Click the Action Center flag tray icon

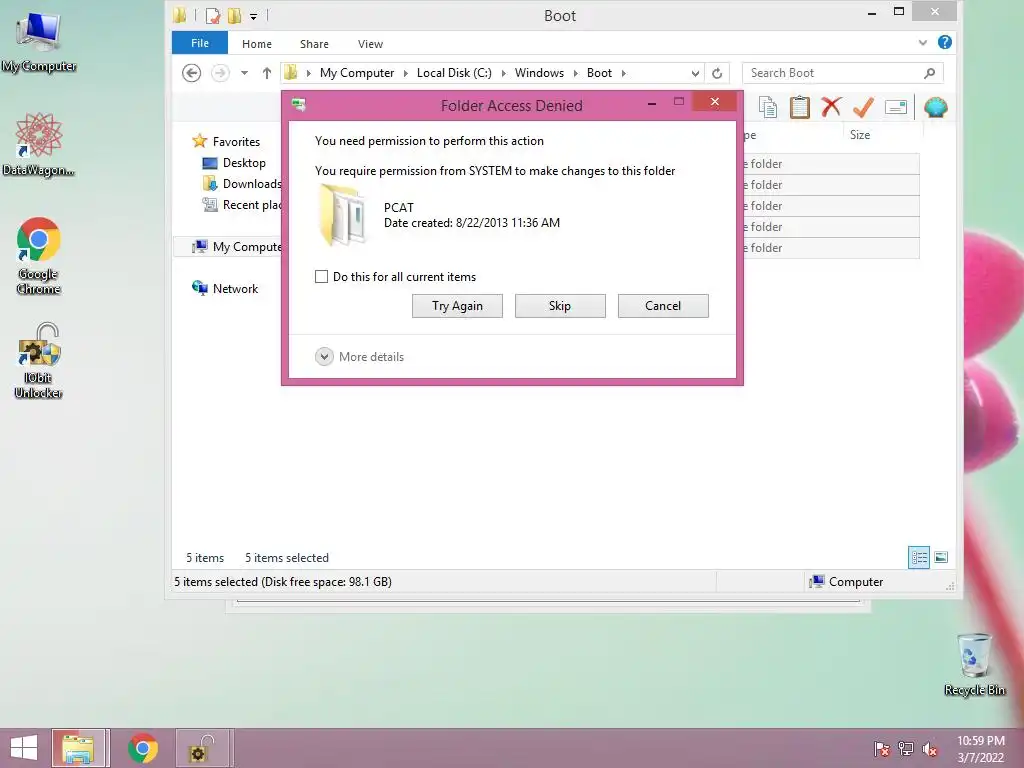[x=881, y=748]
